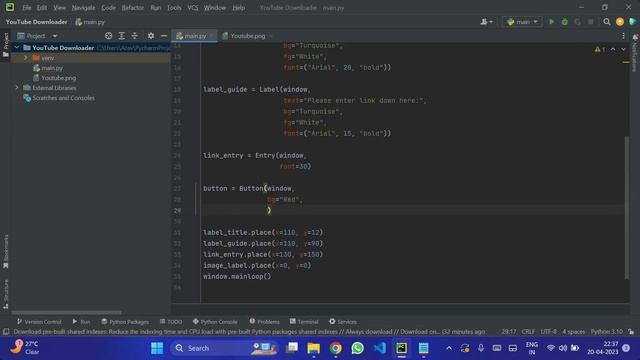The height and width of the screenshot is (360, 640).
Task: Open WhatsApp from the taskbar
Action: click(x=358, y=348)
